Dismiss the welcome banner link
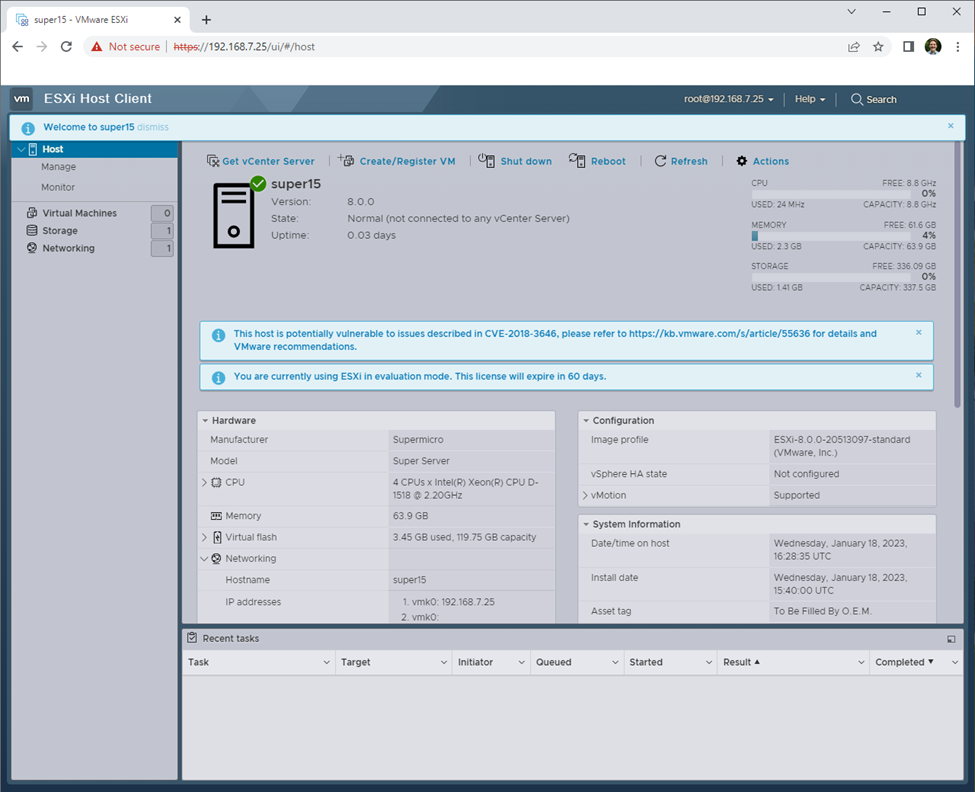This screenshot has width=975, height=792. (153, 127)
